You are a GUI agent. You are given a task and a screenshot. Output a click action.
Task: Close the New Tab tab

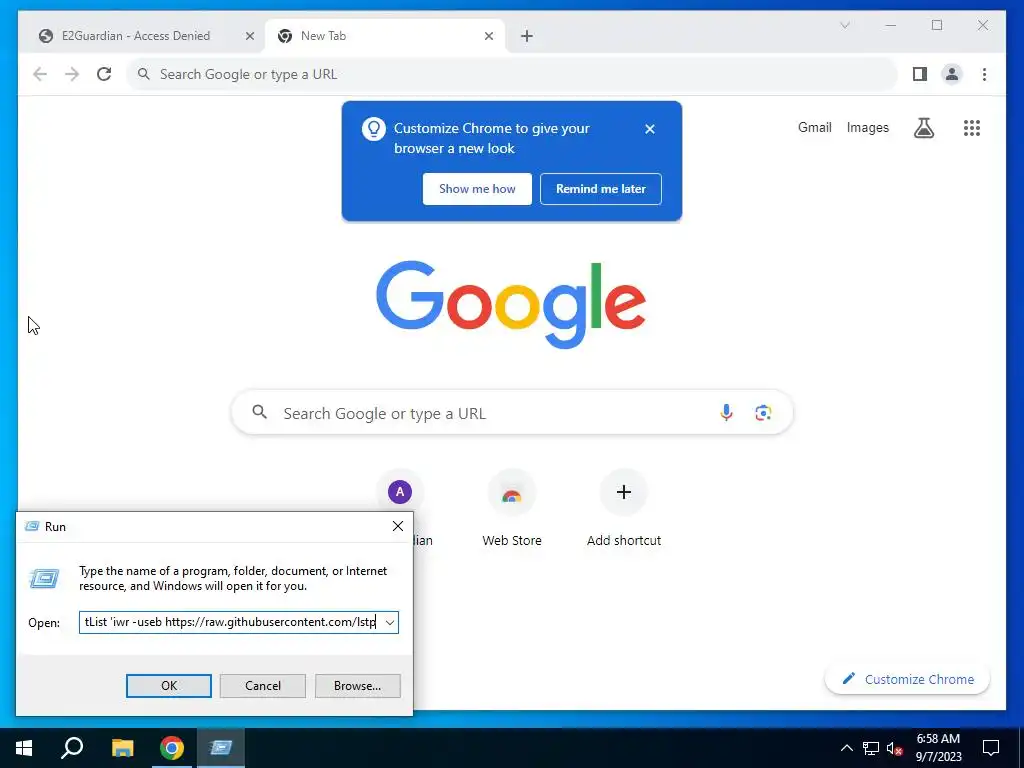click(x=488, y=36)
